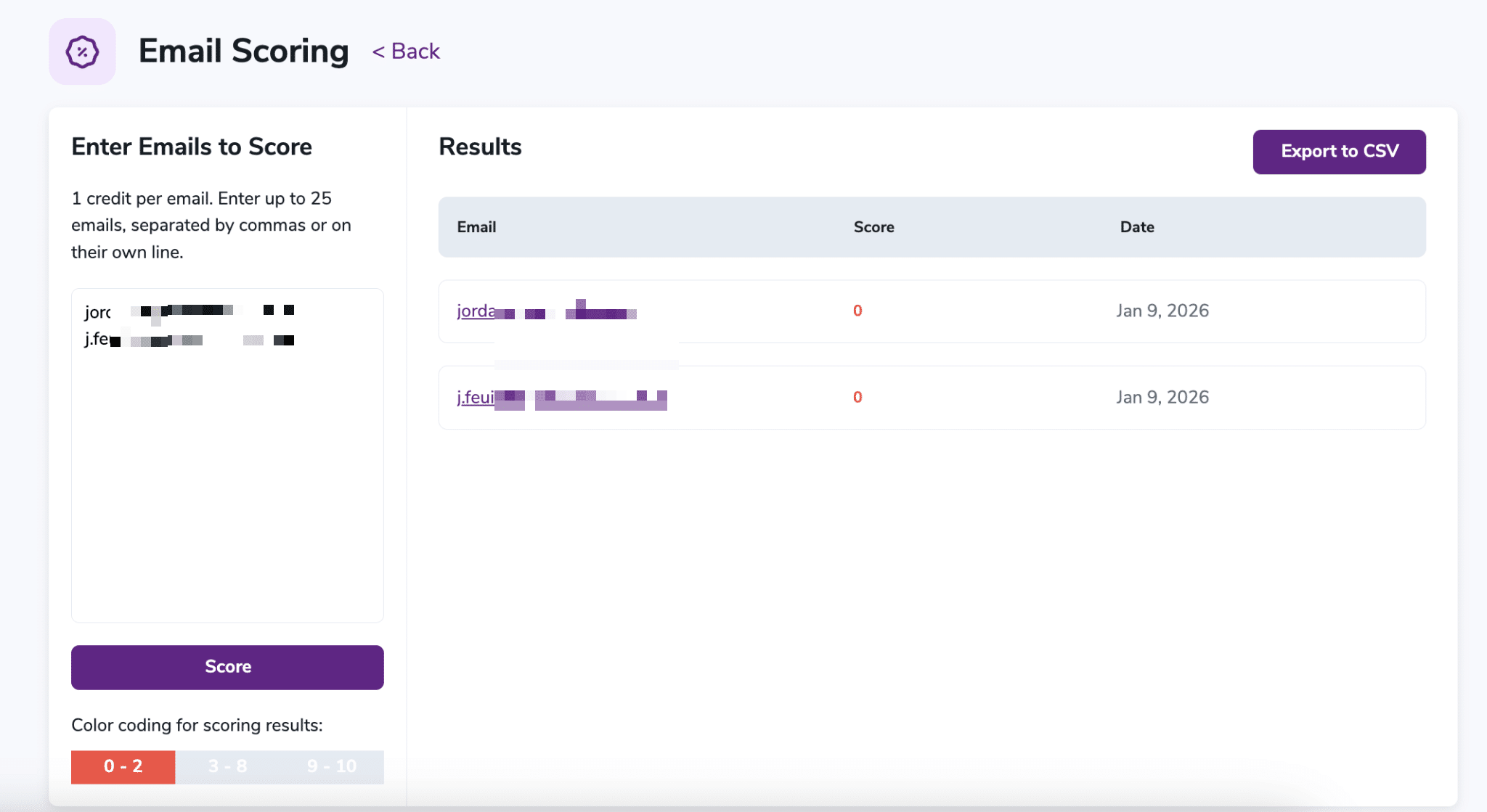
Task: Click the Email Scoring page title
Action: 243,51
